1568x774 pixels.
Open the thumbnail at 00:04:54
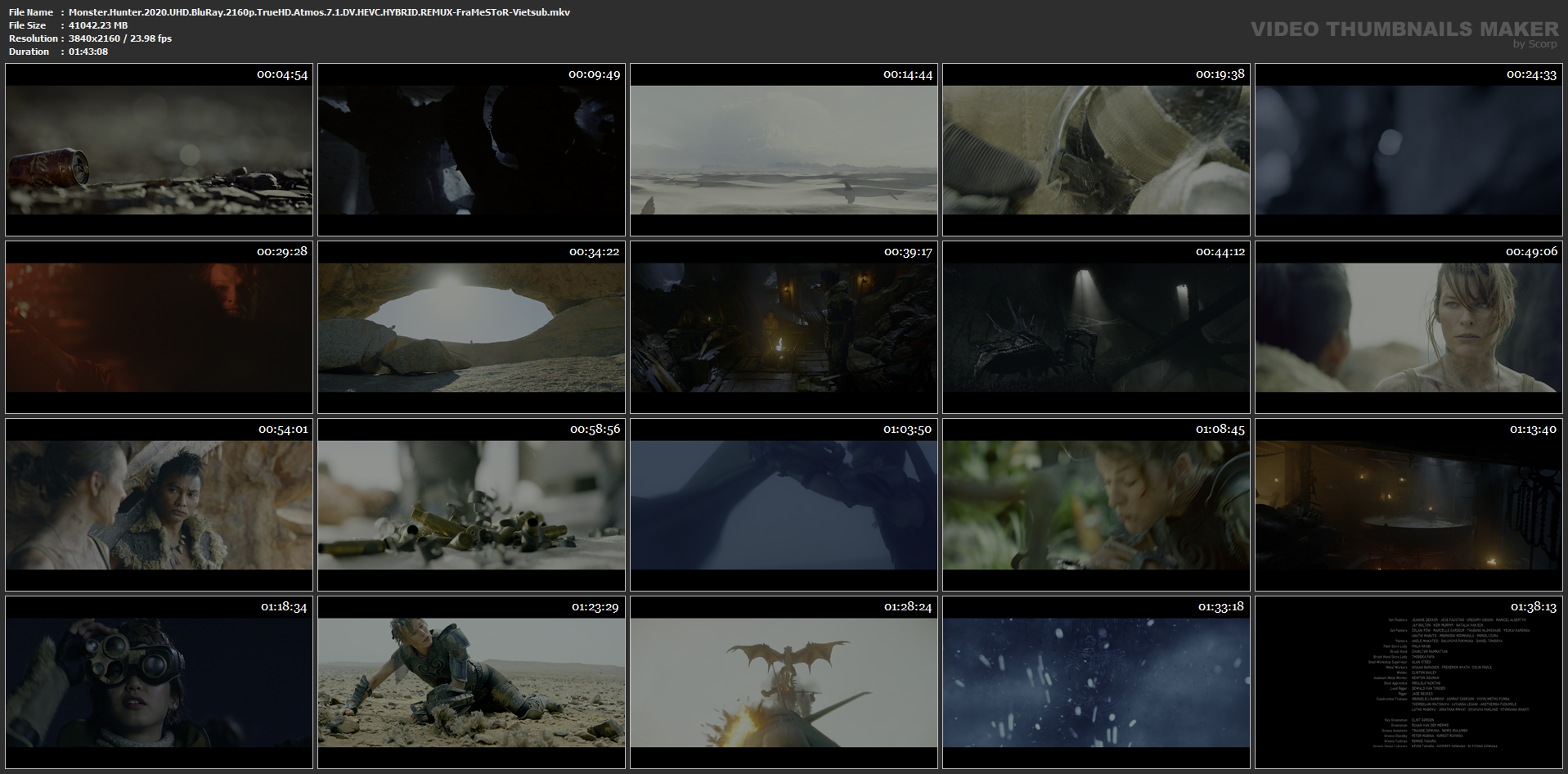coord(159,150)
